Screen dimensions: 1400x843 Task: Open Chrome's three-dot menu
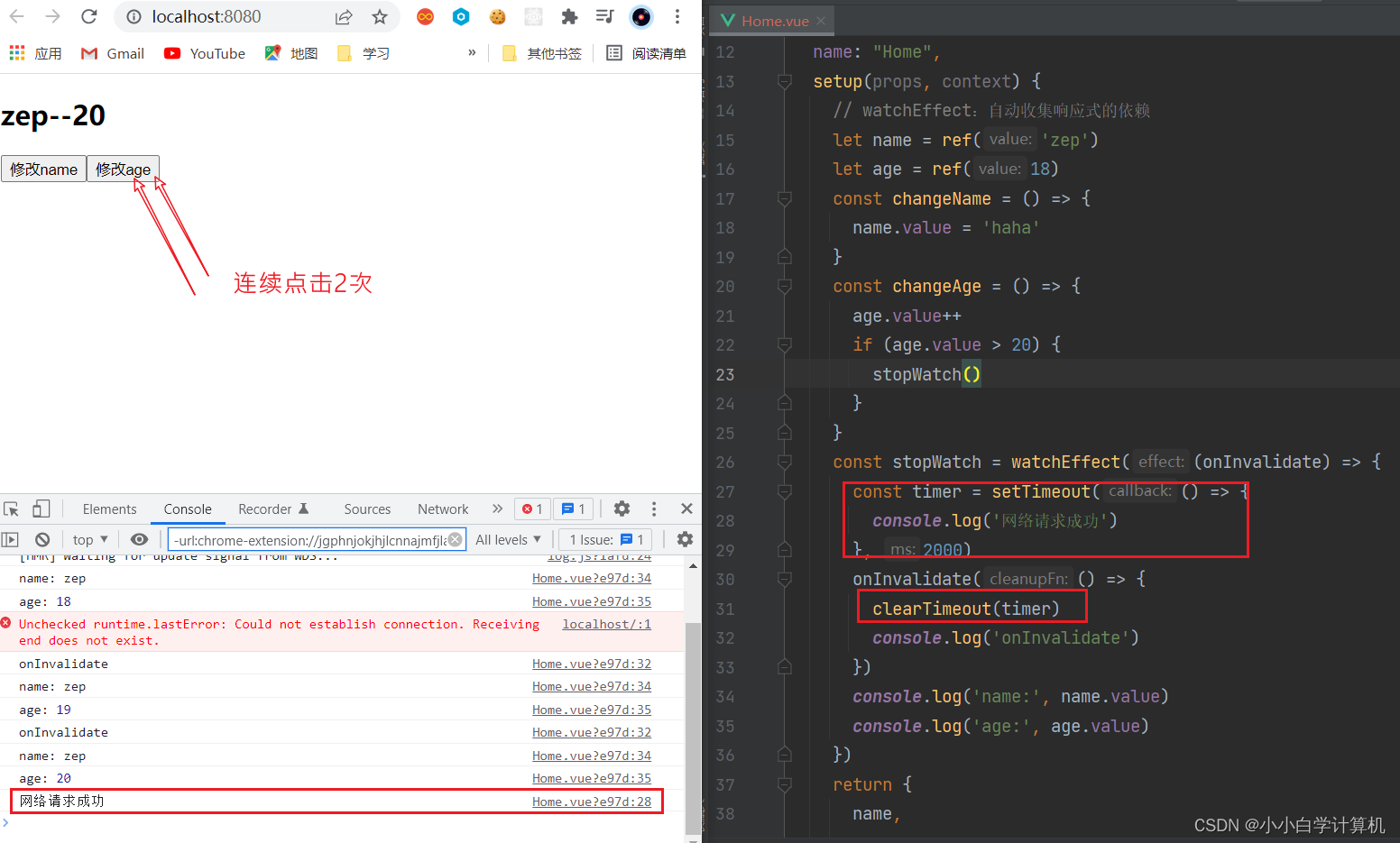tap(677, 16)
